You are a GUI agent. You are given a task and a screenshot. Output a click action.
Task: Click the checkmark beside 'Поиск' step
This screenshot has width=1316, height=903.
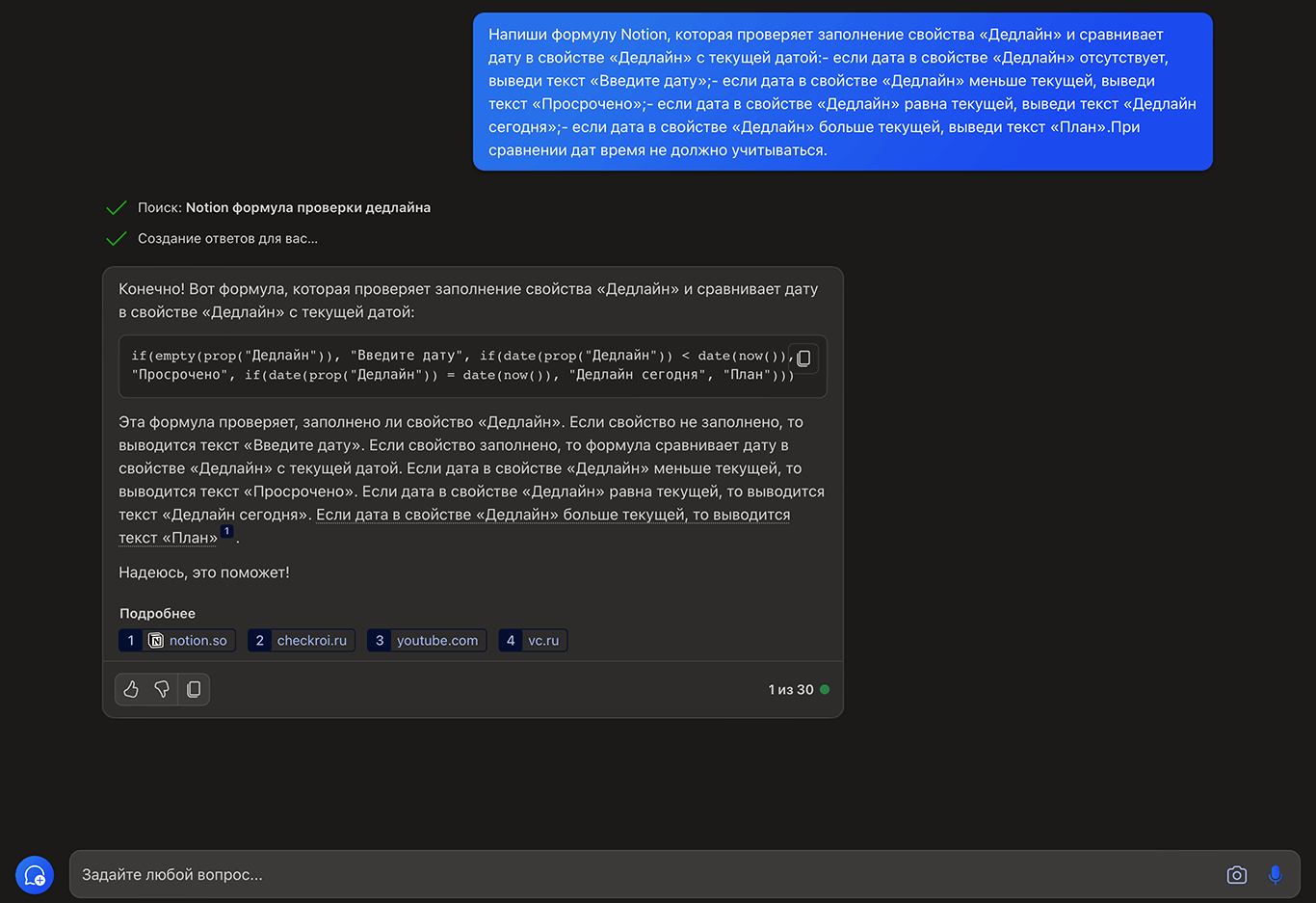click(117, 207)
